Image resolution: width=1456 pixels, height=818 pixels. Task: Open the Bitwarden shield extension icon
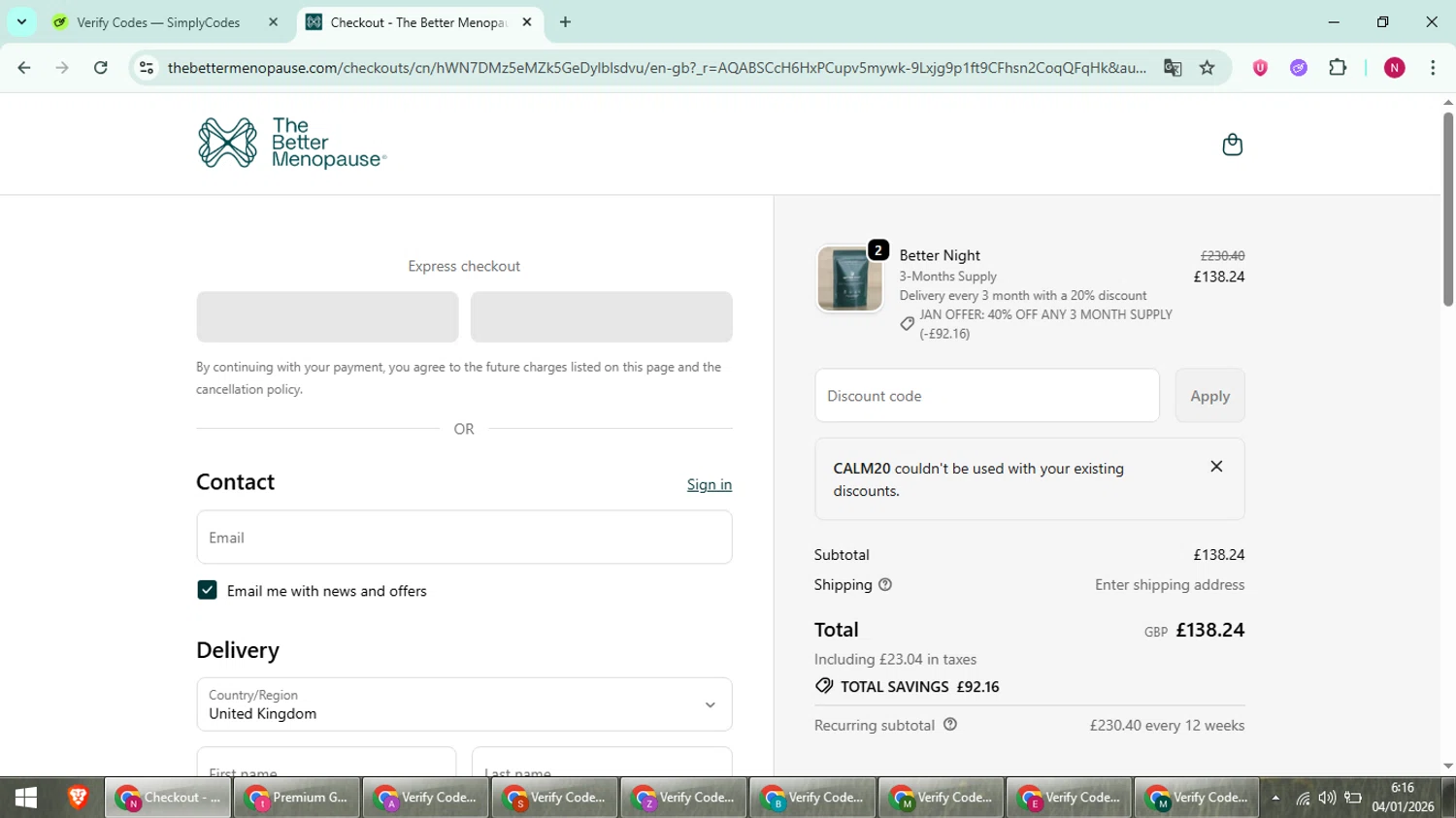click(x=1260, y=68)
